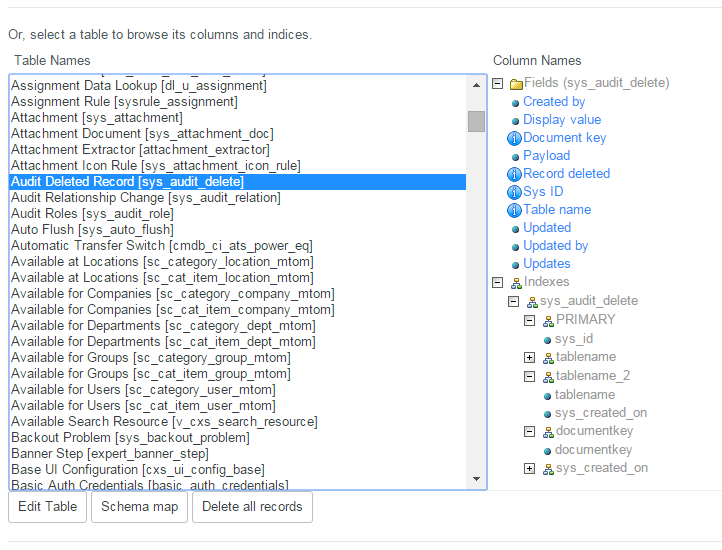
Task: Collapse the documentkey index node
Action: click(530, 432)
